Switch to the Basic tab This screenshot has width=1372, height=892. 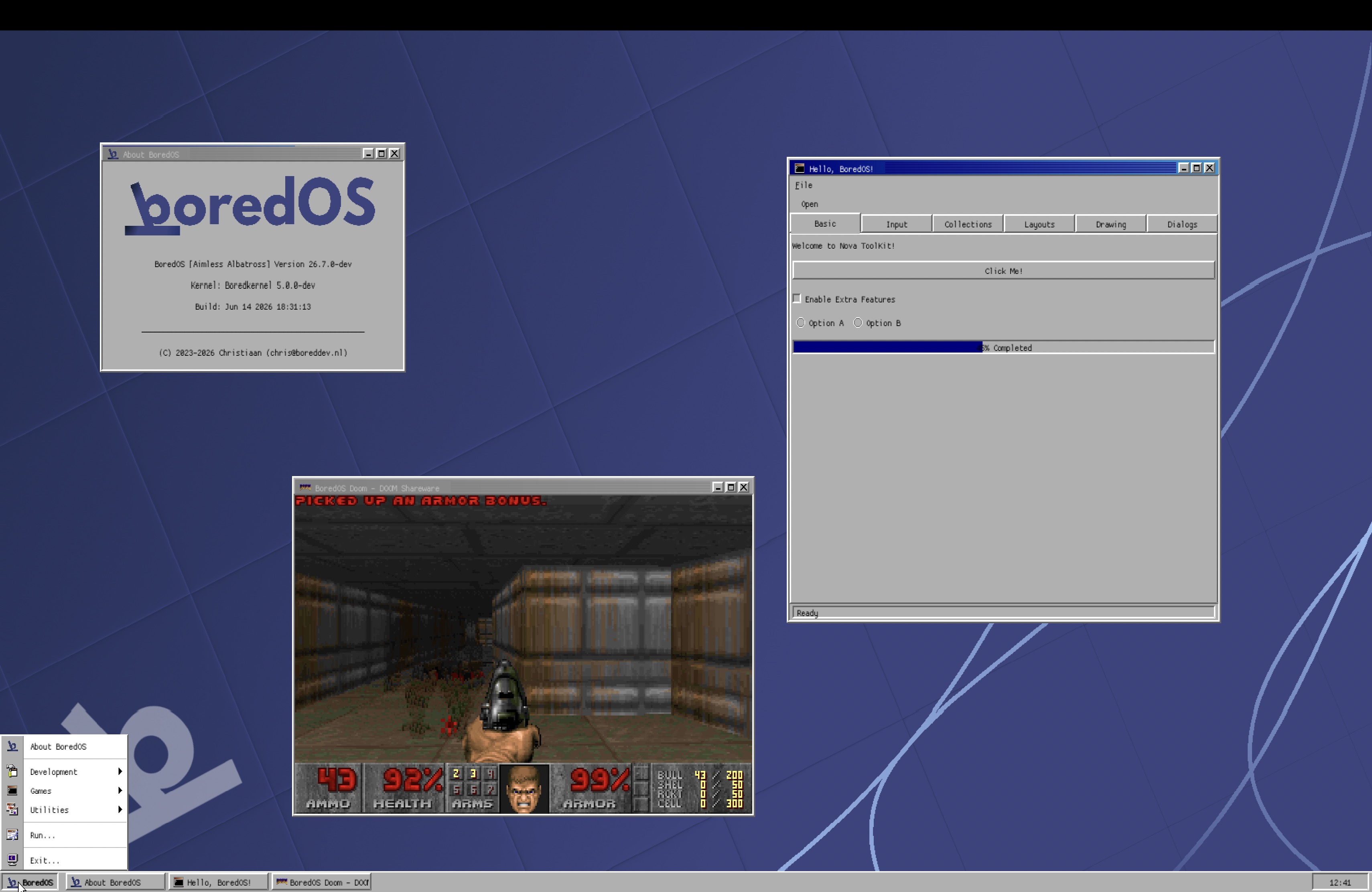[825, 223]
